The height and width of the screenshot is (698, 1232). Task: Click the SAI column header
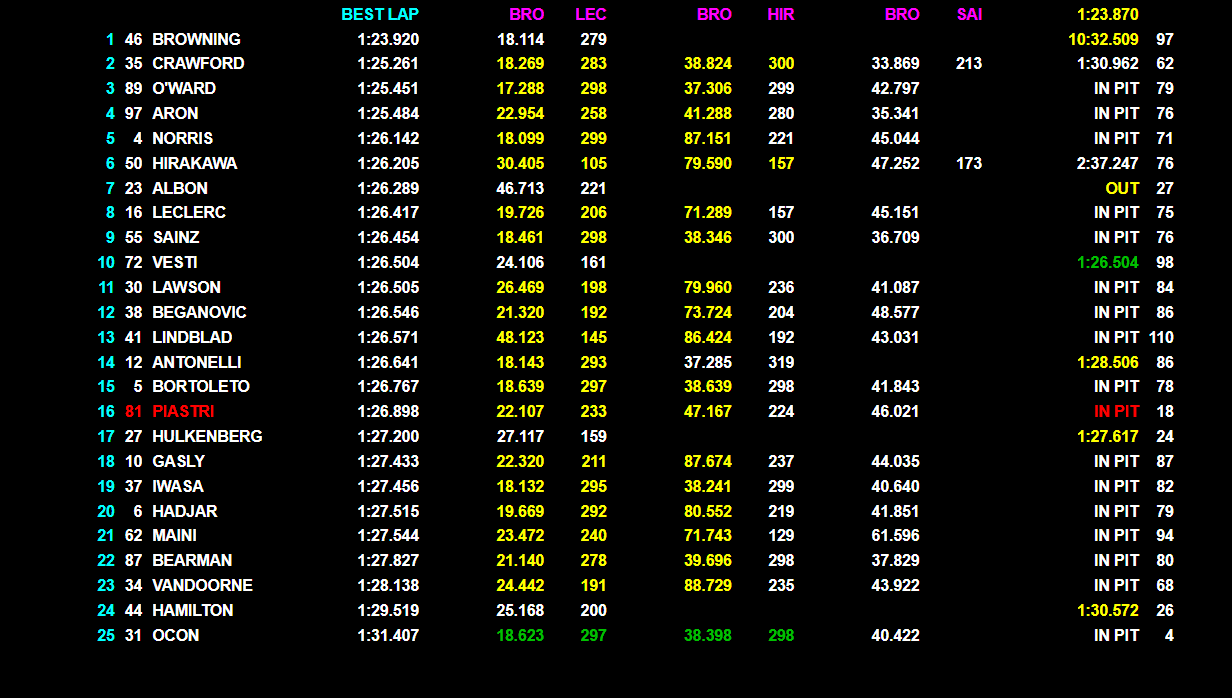968,15
